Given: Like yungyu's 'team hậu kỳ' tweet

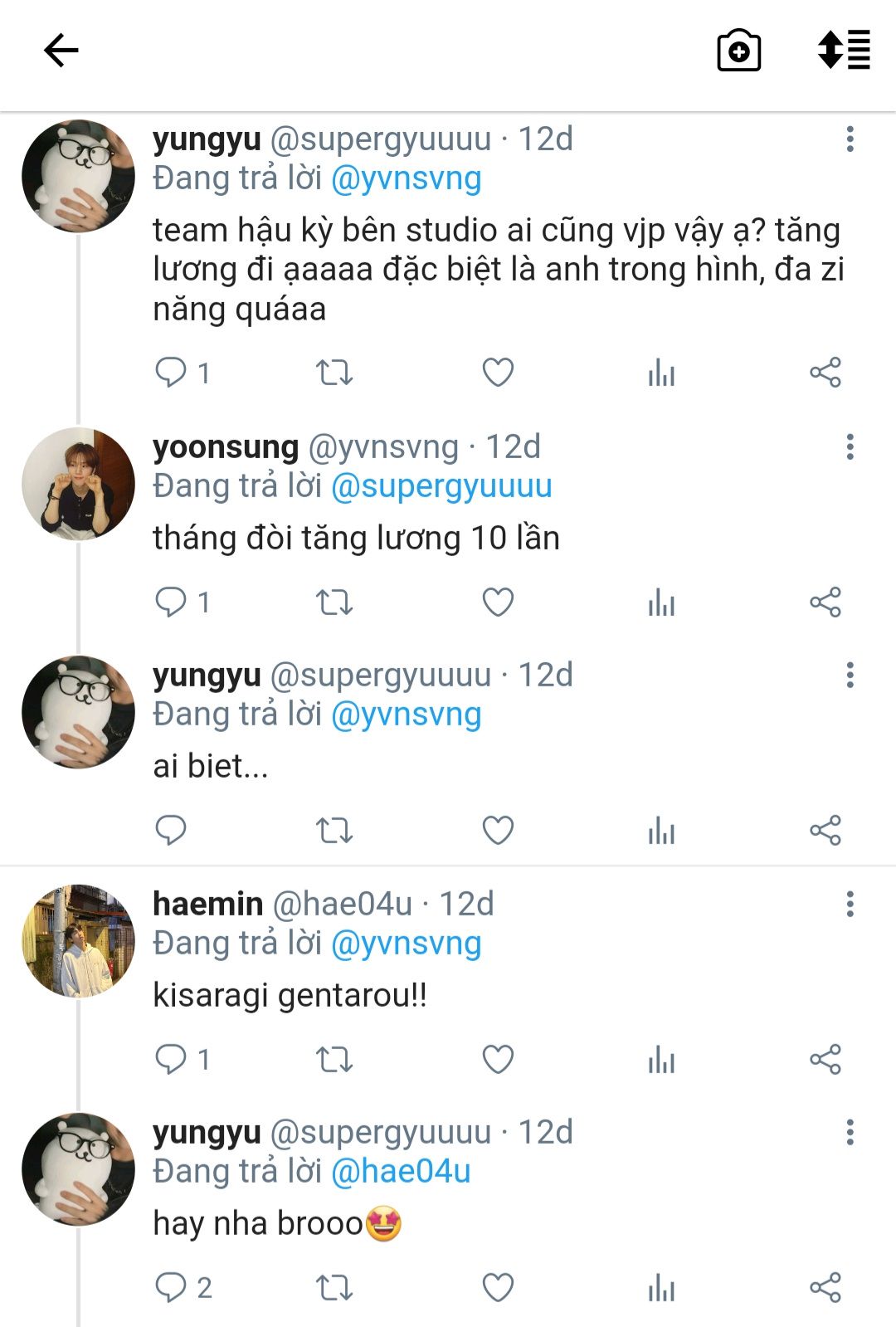Looking at the screenshot, I should pyautogui.click(x=498, y=373).
